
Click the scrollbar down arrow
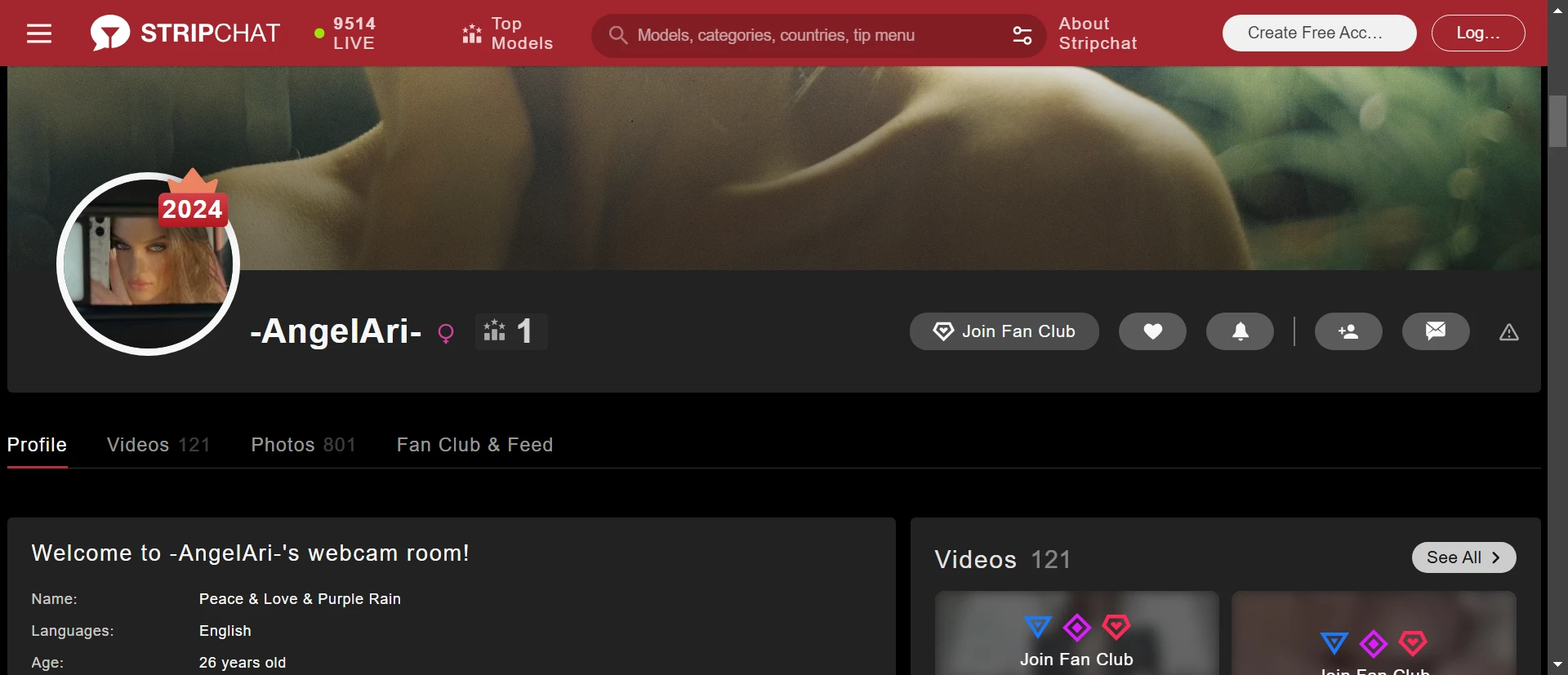[x=1557, y=664]
